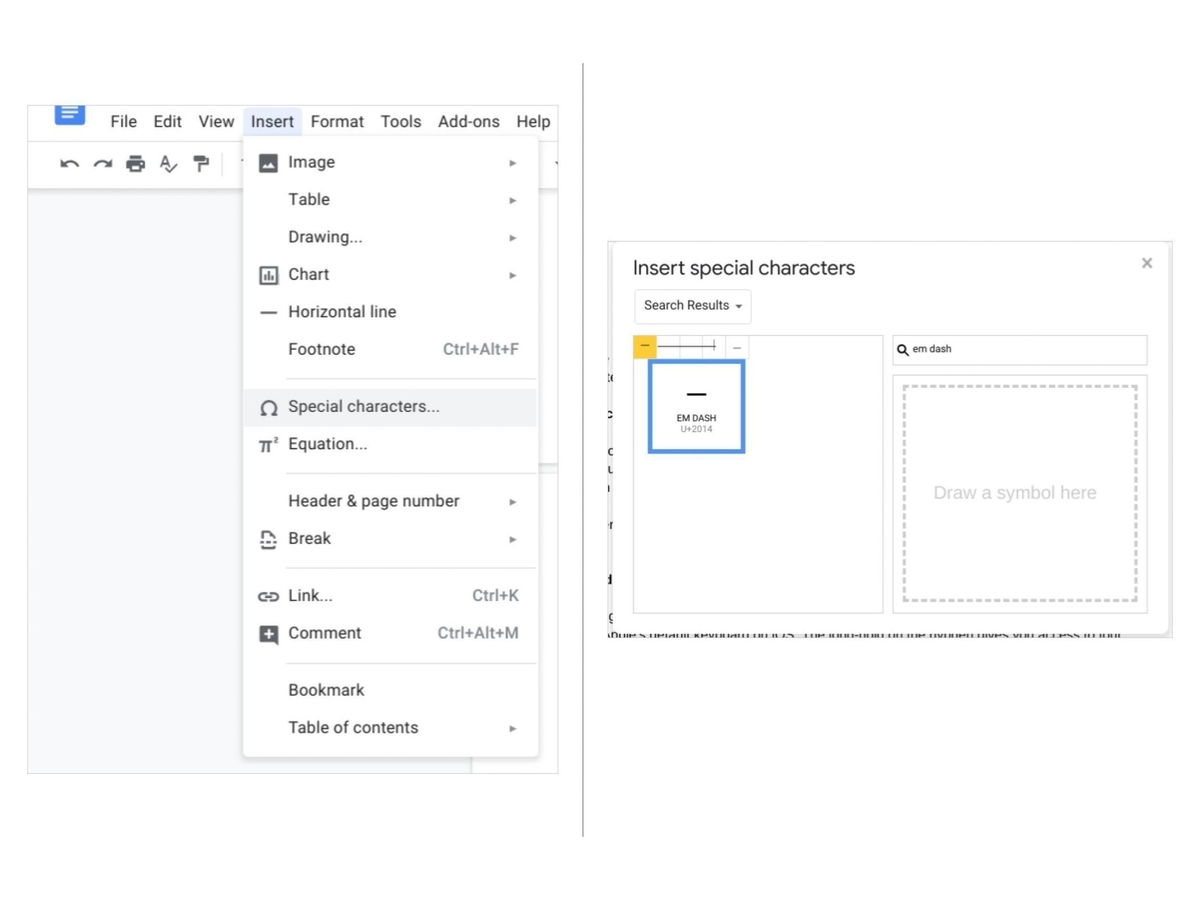
Task: Click the Equation pi icon
Action: point(267,444)
